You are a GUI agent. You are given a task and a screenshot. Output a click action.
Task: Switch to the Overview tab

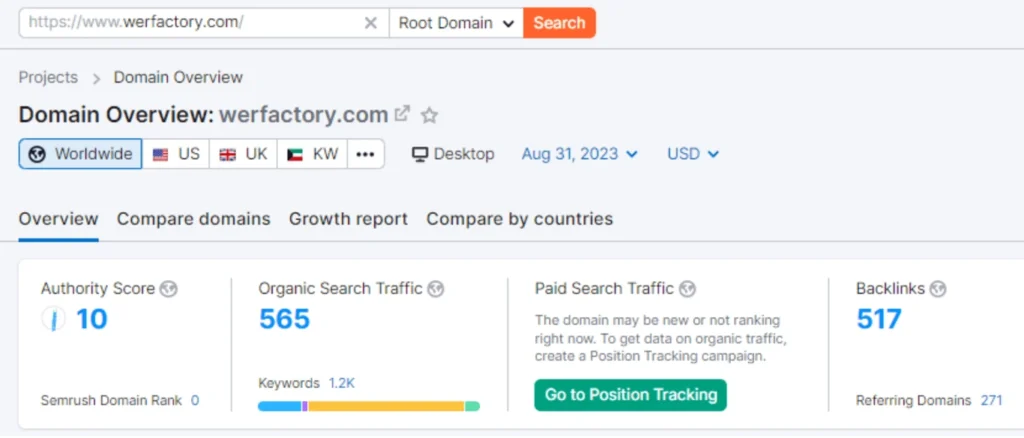click(59, 219)
